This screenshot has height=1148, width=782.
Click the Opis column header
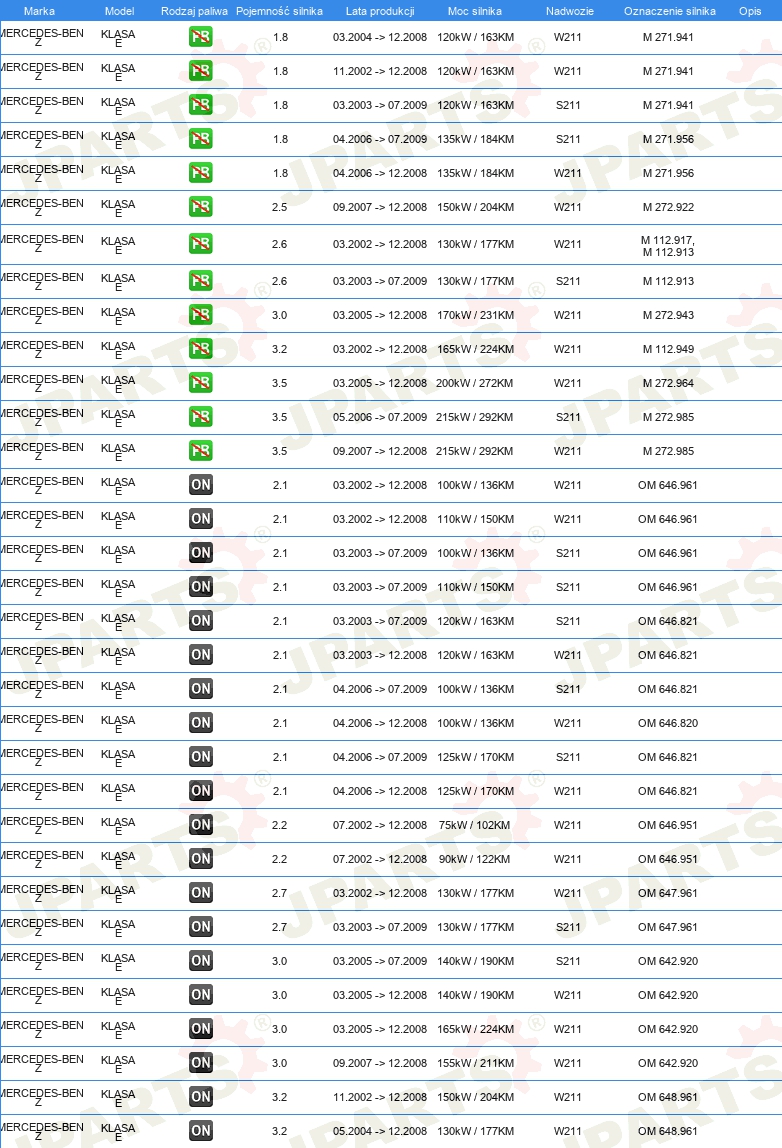[750, 11]
